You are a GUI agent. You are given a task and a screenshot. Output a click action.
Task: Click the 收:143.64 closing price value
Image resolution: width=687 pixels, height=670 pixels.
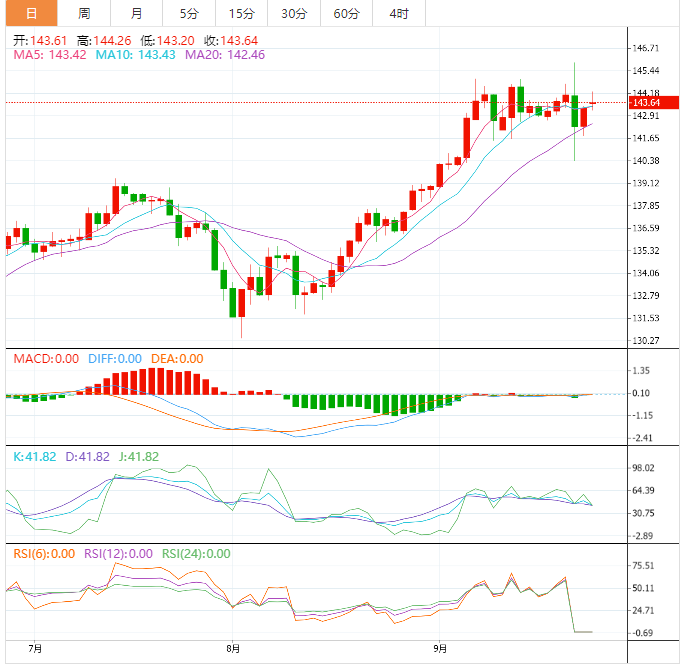pyautogui.click(x=231, y=41)
